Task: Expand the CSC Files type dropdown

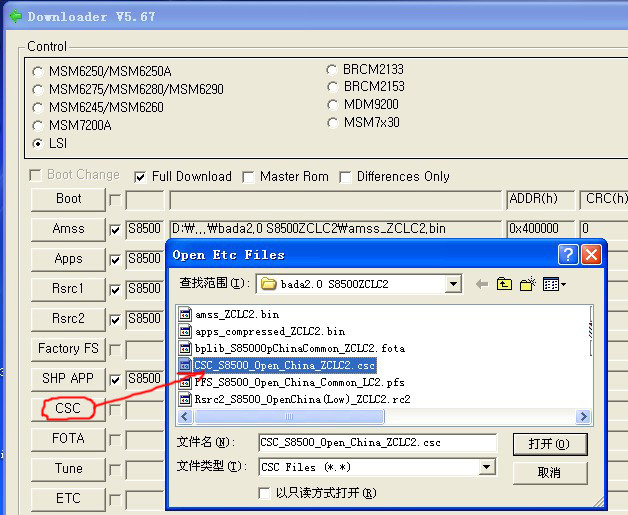Action: 486,467
